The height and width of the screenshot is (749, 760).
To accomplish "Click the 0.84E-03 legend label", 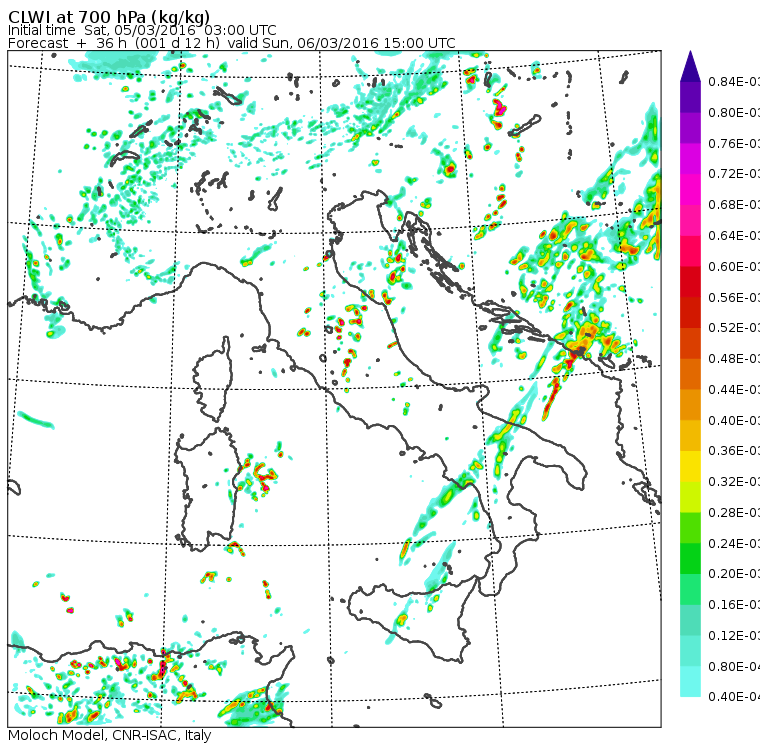I will [734, 81].
